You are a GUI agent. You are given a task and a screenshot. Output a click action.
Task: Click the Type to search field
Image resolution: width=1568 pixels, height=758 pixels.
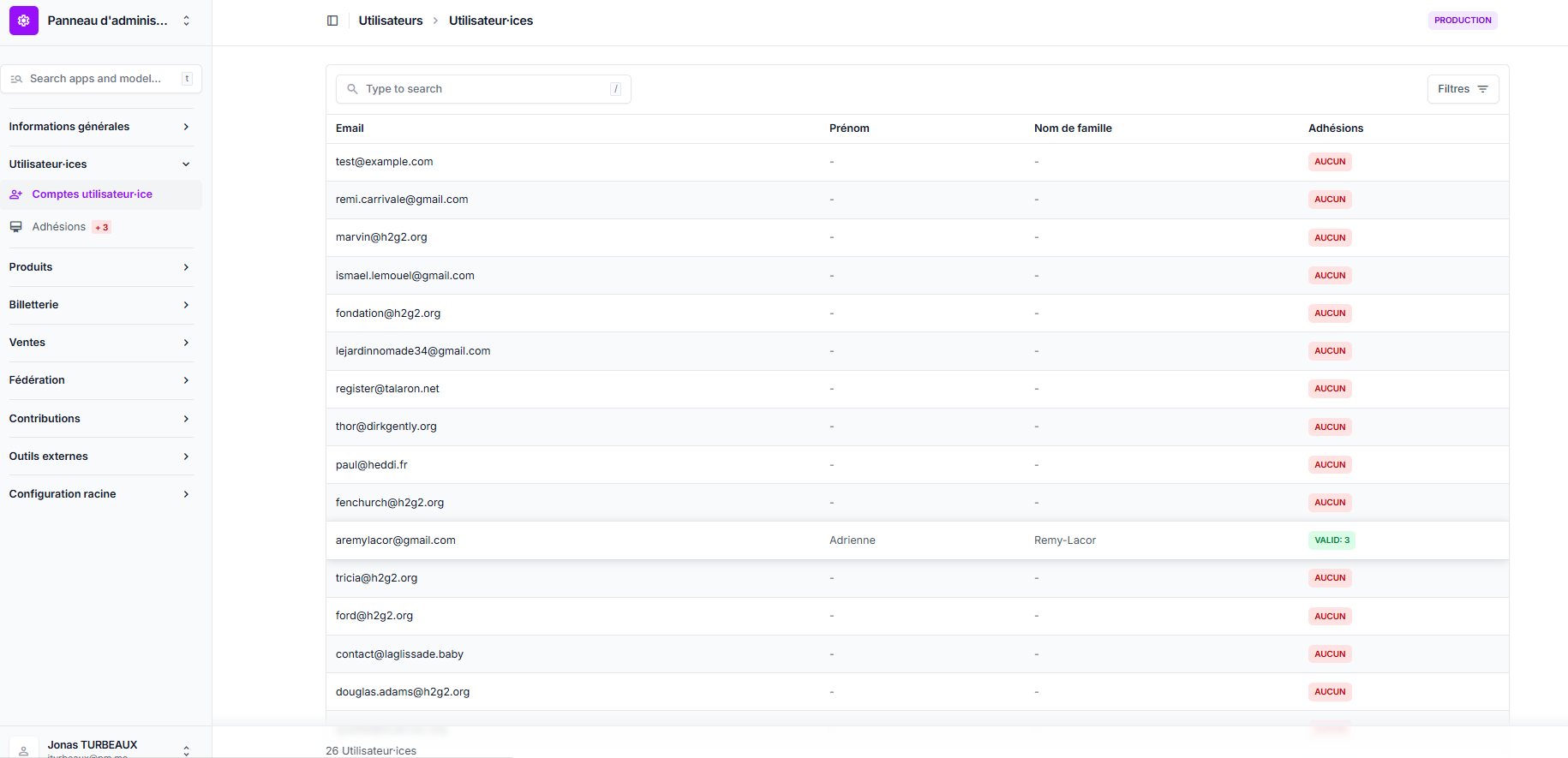click(484, 89)
